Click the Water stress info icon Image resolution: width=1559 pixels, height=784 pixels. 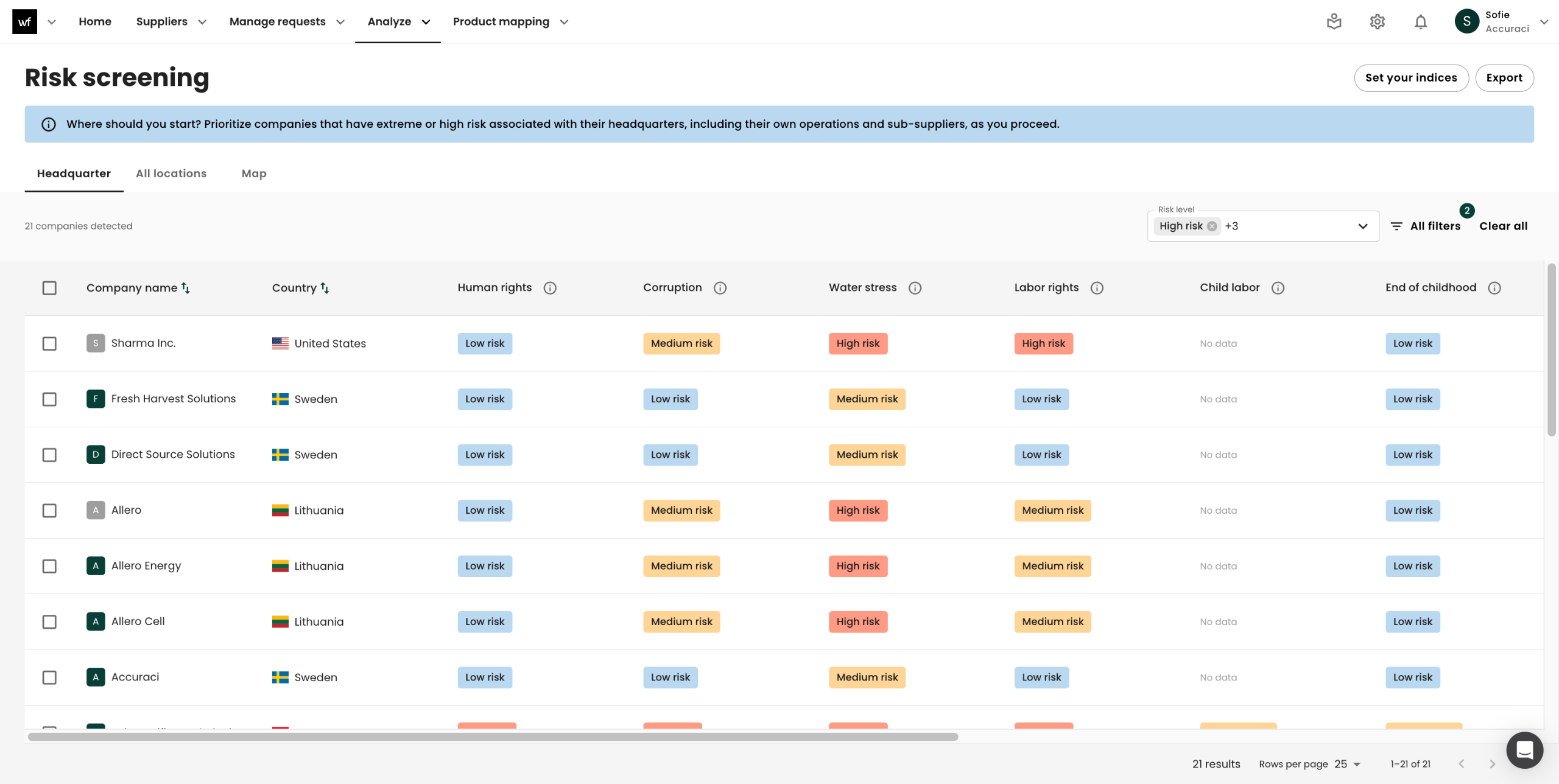pyautogui.click(x=915, y=288)
